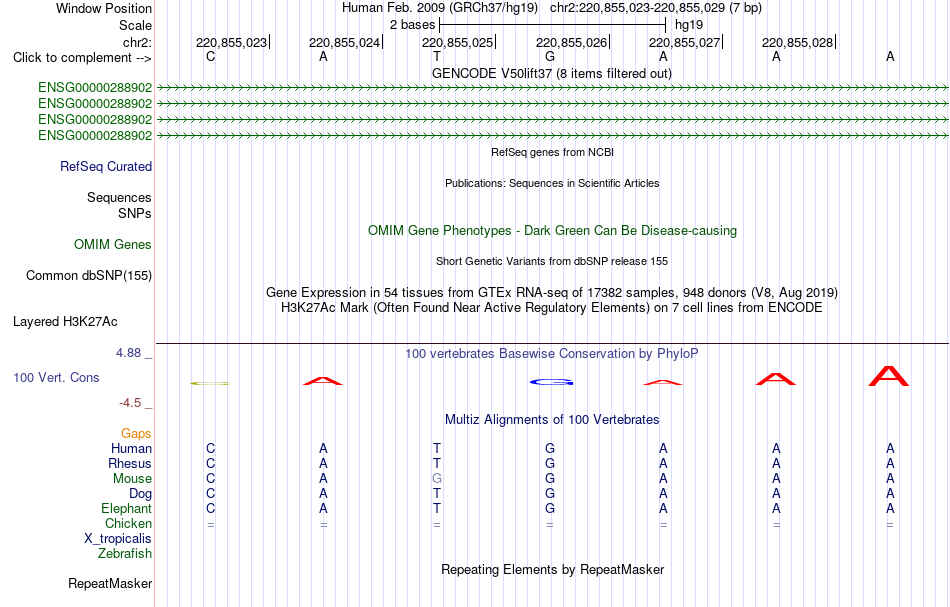Image resolution: width=950 pixels, height=607 pixels.
Task: Open the RepeatMasker track label
Action: pyautogui.click(x=110, y=583)
